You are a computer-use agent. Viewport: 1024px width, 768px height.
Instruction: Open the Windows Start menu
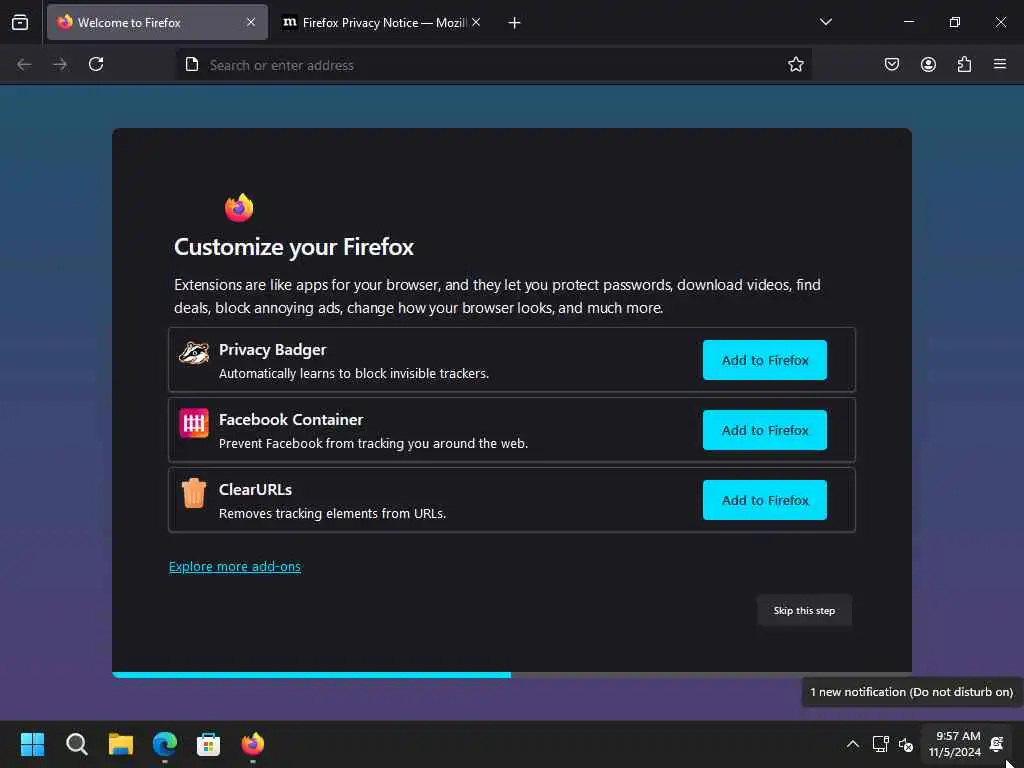tap(32, 744)
